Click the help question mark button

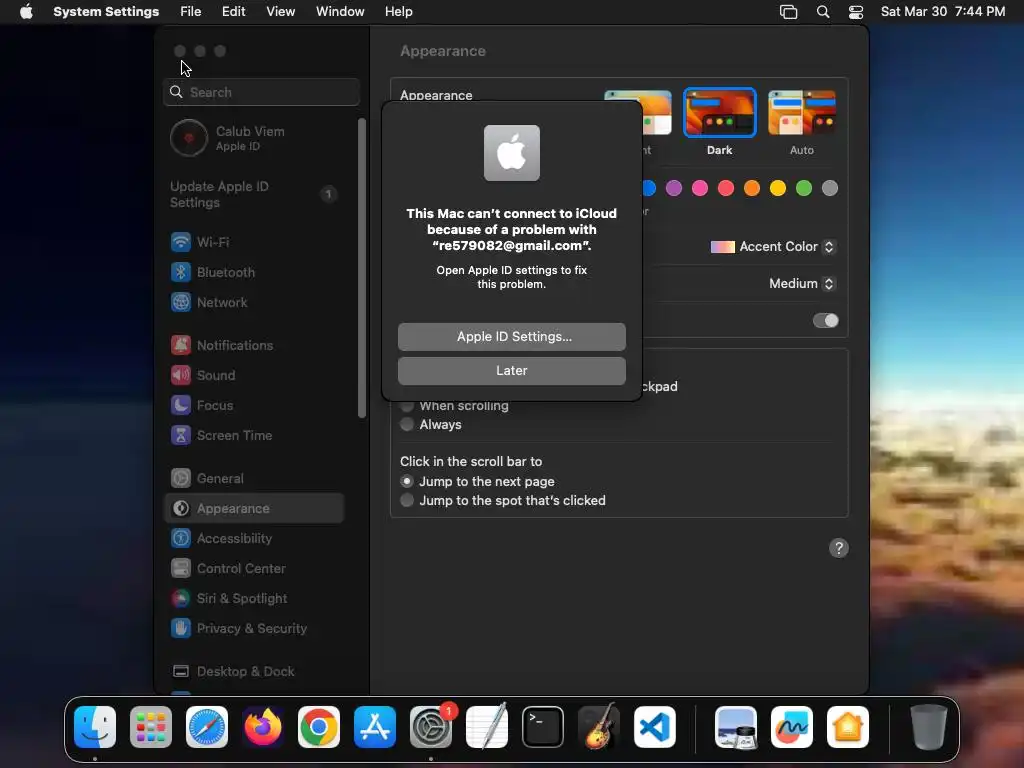(839, 548)
